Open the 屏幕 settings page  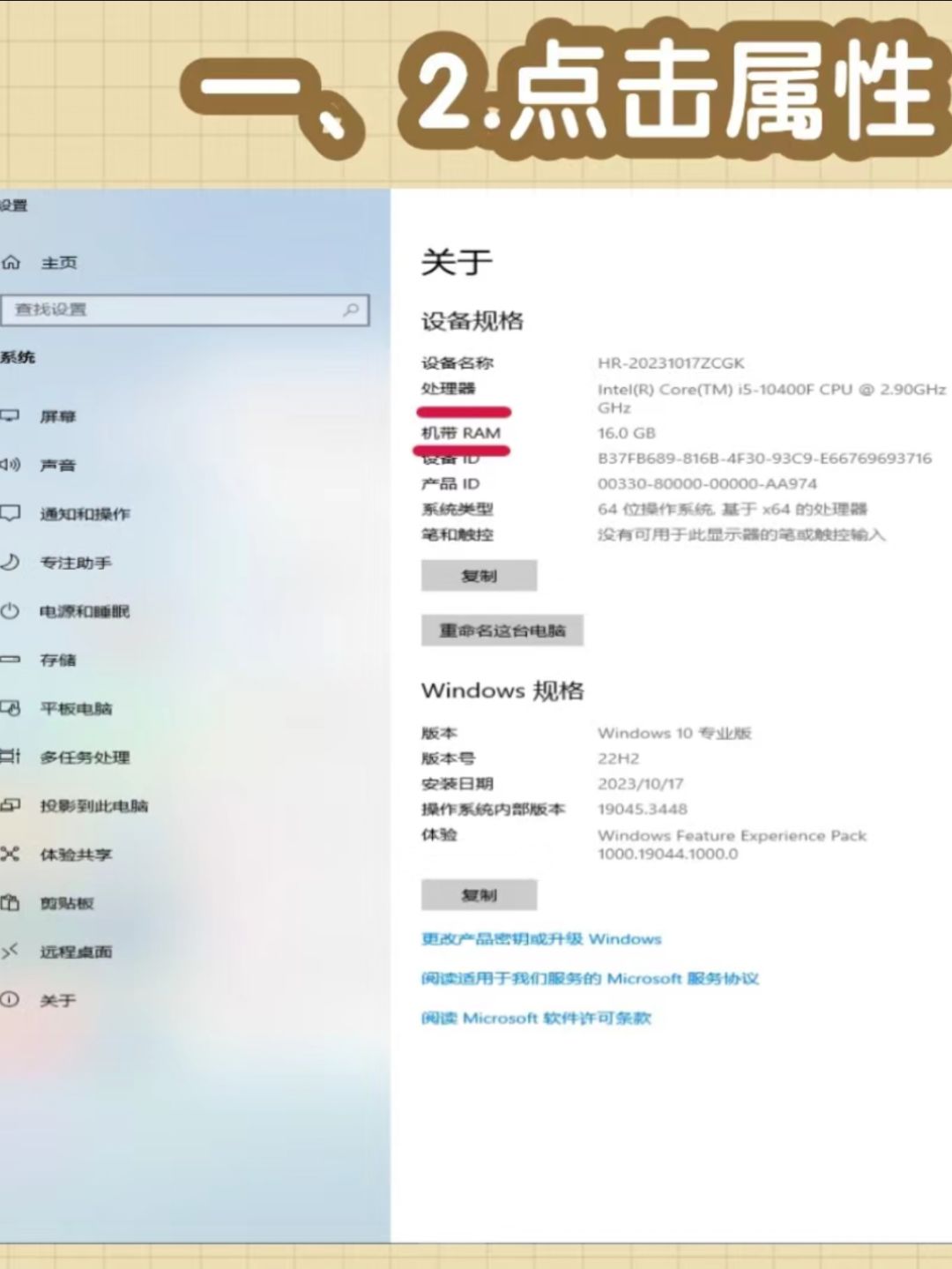[57, 416]
